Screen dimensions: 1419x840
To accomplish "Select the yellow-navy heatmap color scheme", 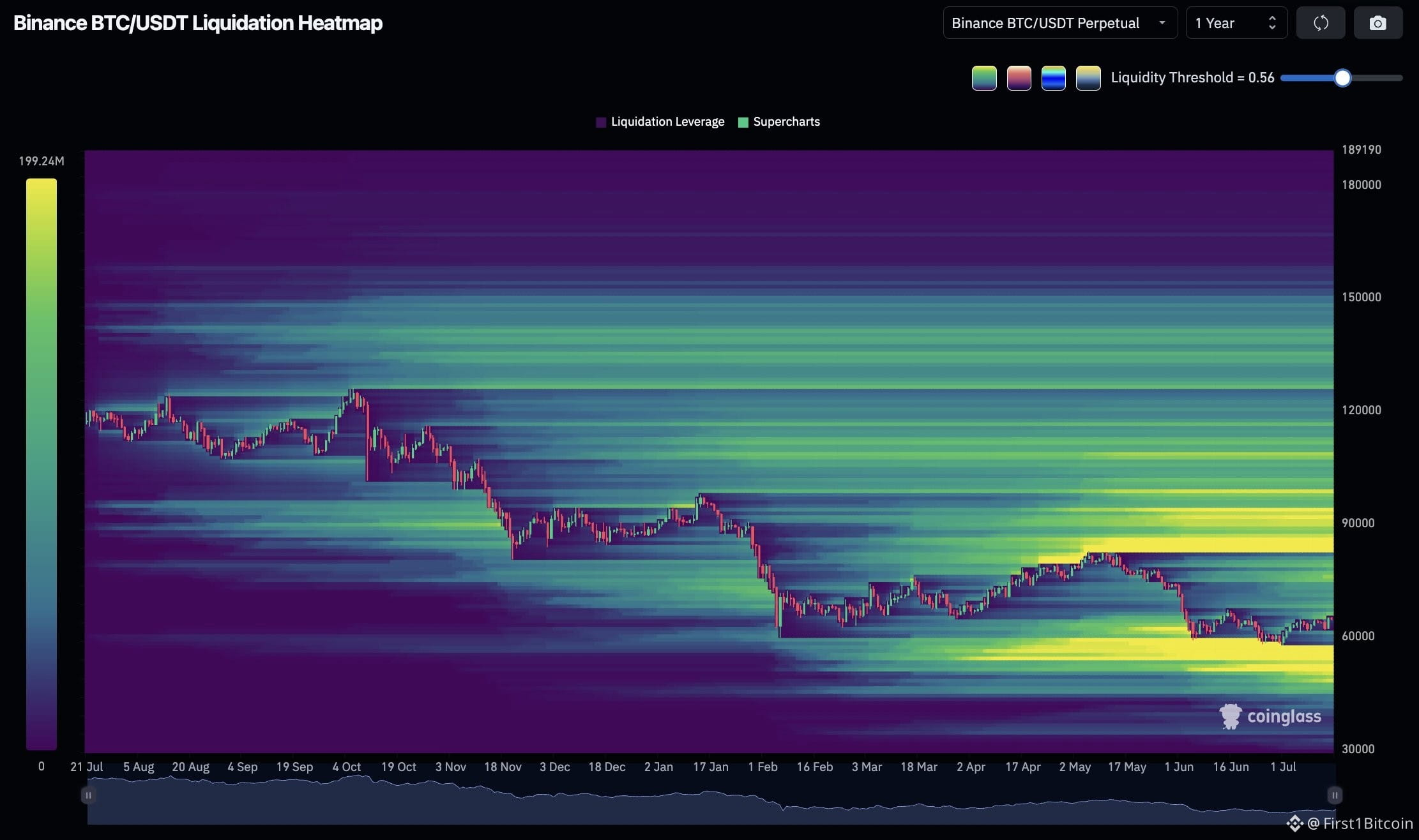I will point(1088,78).
